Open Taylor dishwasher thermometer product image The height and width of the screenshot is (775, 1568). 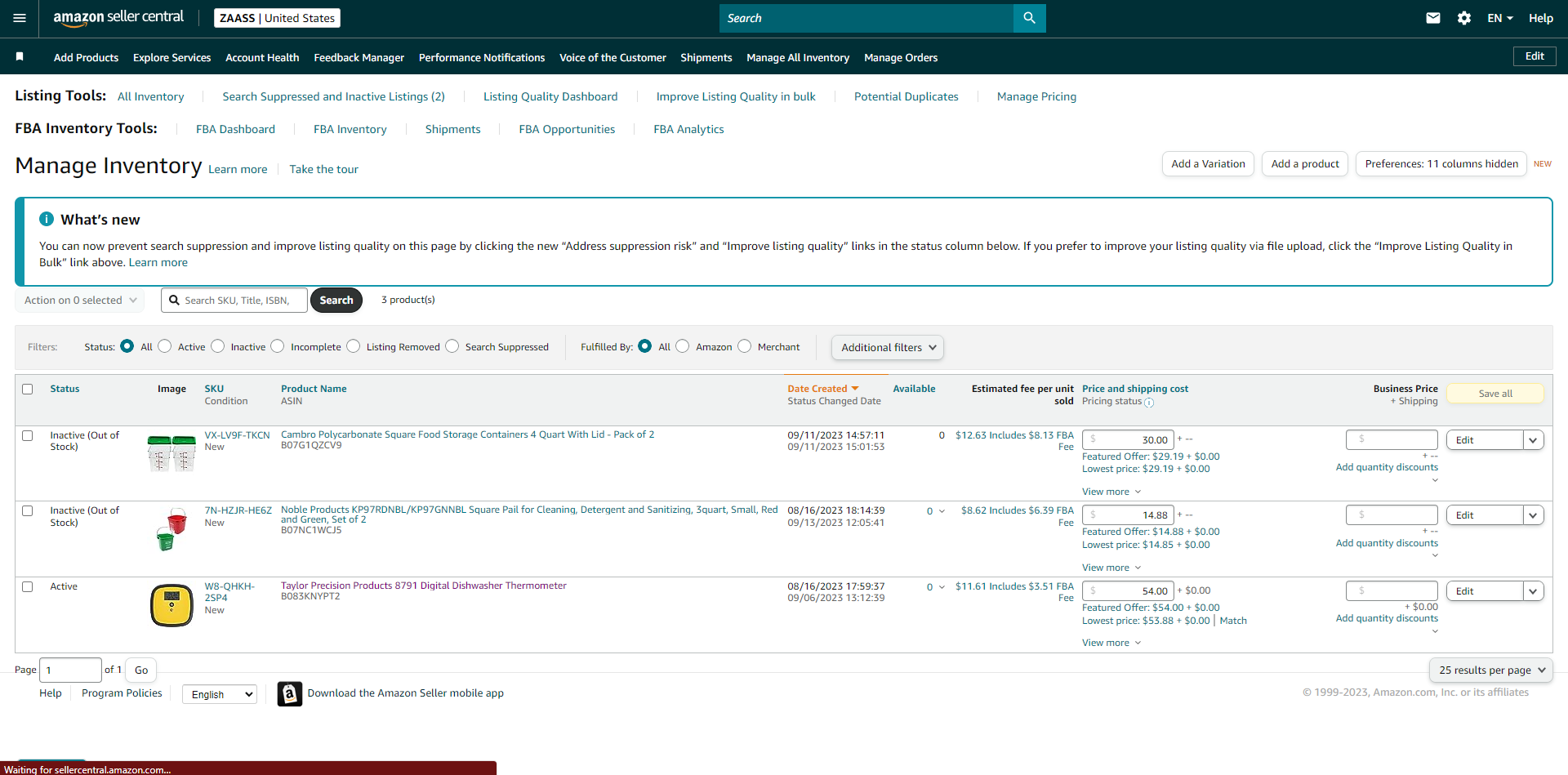[x=171, y=605]
